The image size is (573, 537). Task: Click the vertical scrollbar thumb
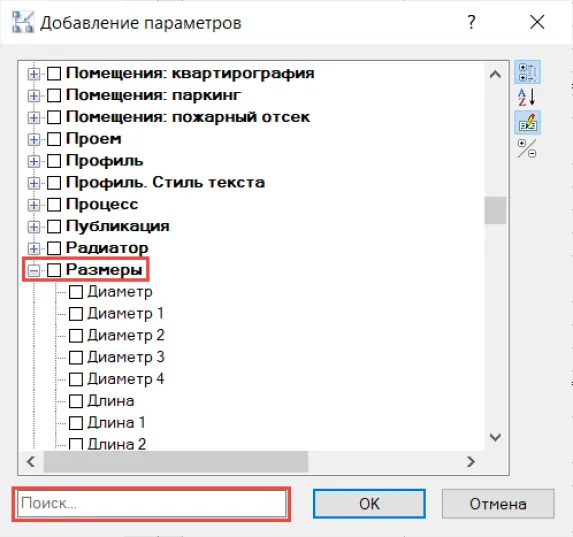click(x=495, y=210)
